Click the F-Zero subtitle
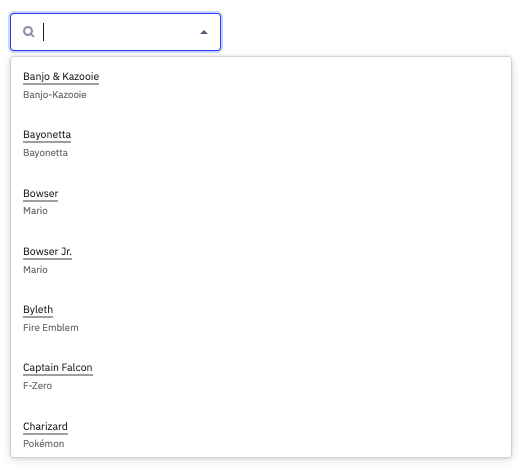This screenshot has height=473, width=527. [38, 386]
